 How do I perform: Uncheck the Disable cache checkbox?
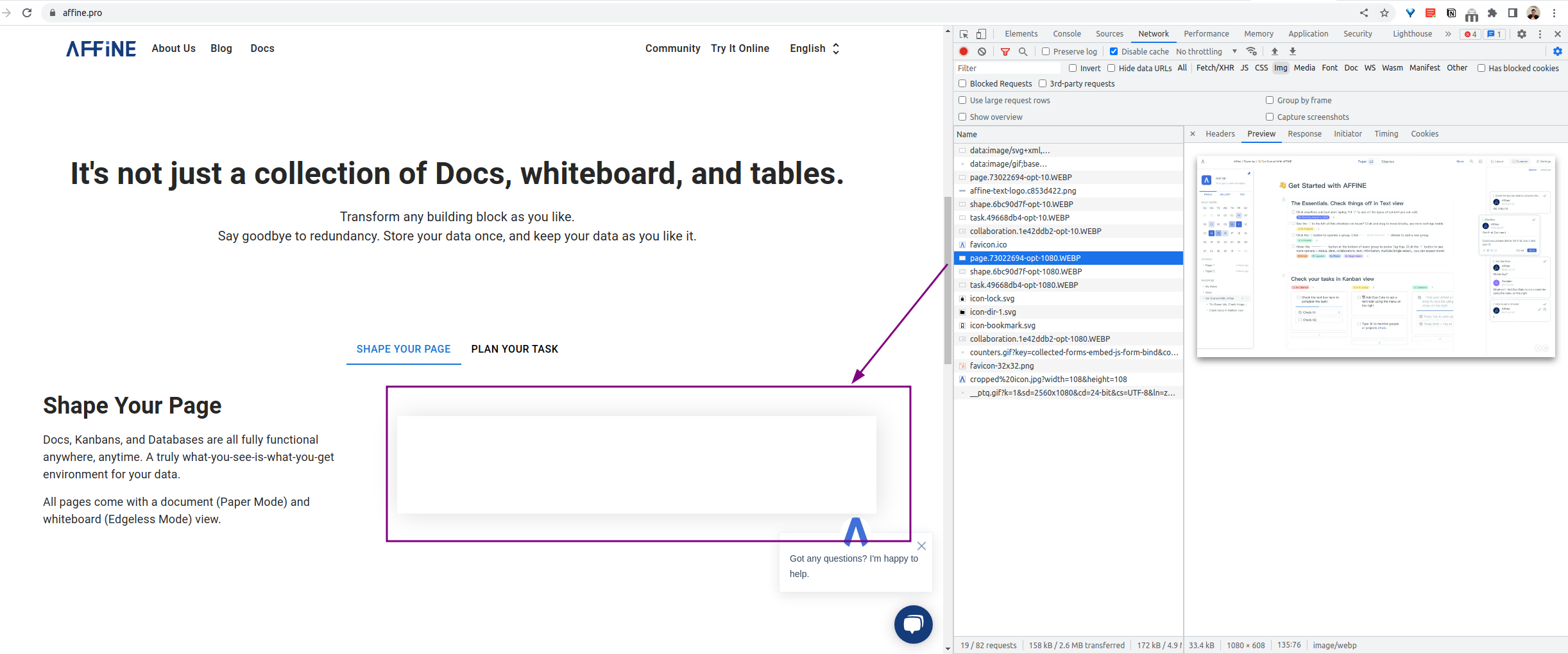tap(1114, 51)
